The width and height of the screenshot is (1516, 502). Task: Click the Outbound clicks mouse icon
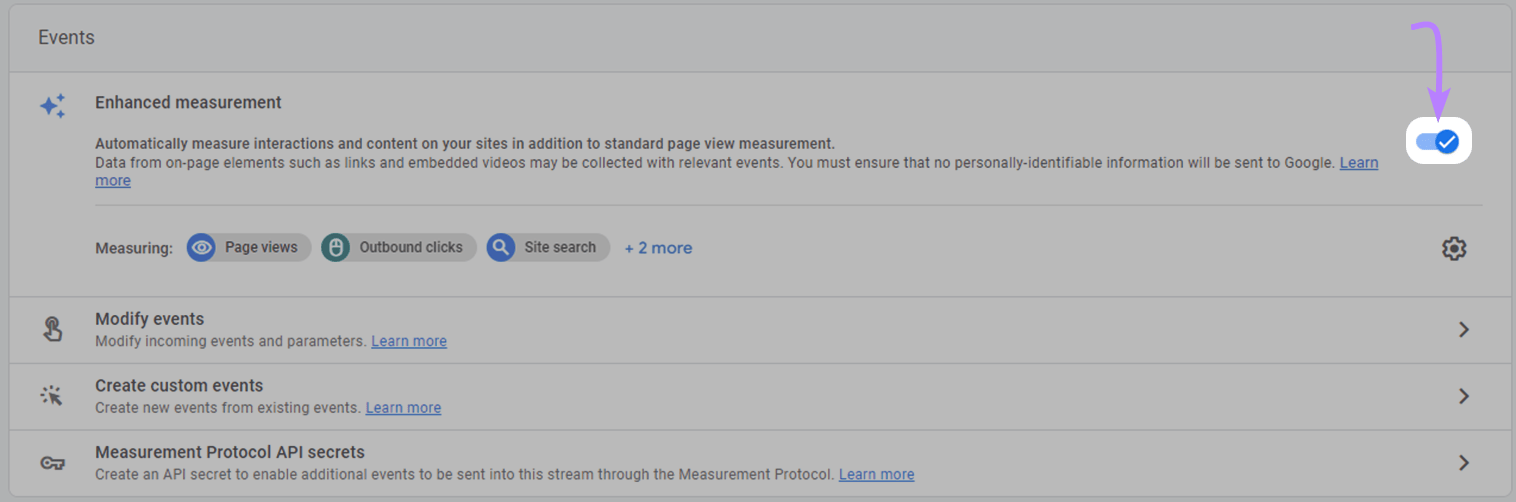(336, 248)
